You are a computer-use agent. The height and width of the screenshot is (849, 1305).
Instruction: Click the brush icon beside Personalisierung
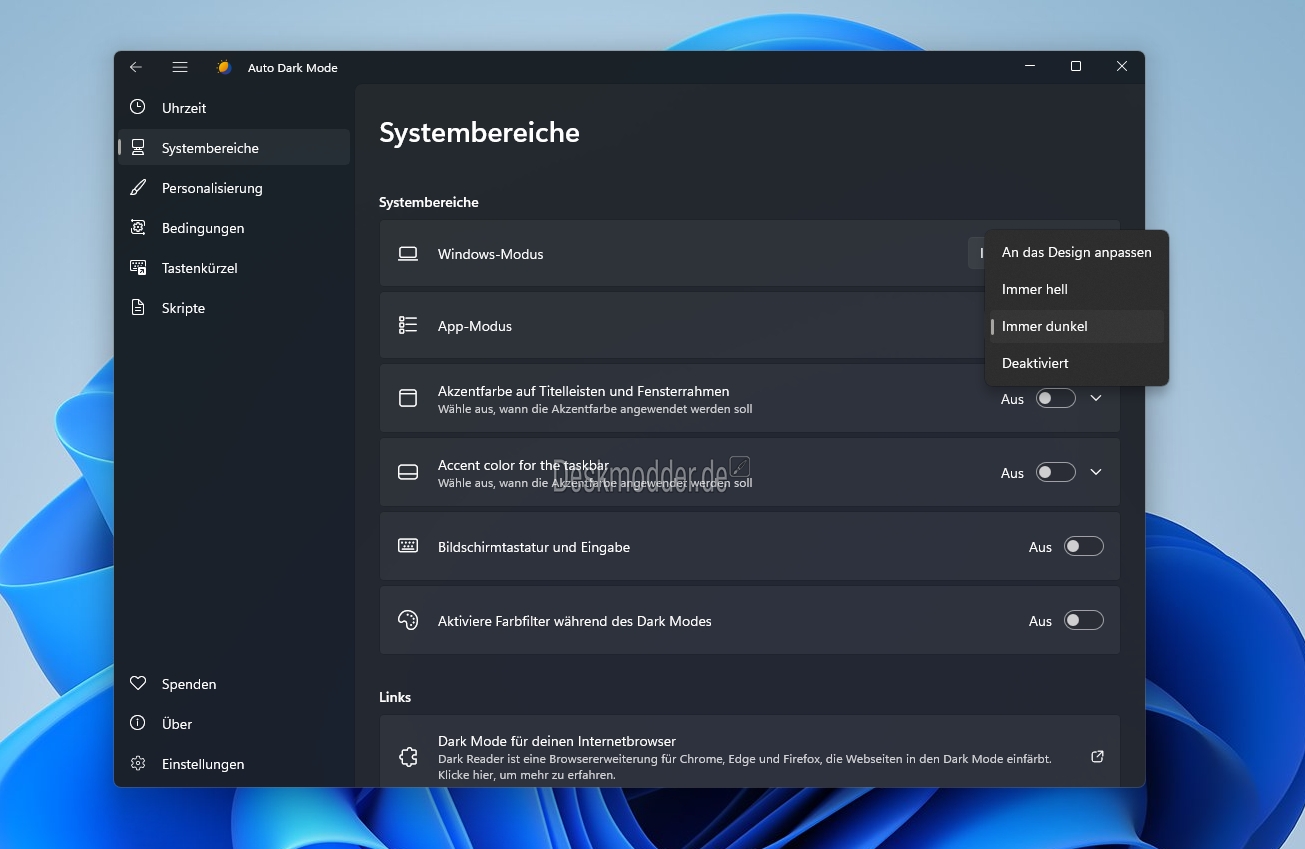coord(138,187)
